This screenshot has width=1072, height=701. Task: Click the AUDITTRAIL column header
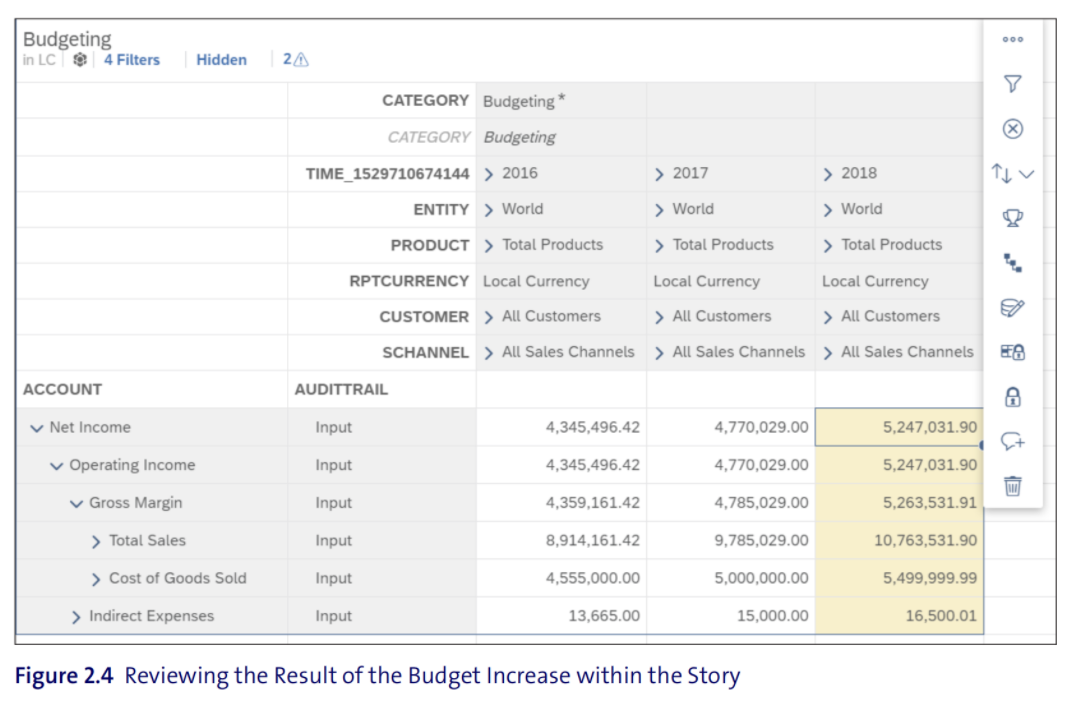point(341,390)
